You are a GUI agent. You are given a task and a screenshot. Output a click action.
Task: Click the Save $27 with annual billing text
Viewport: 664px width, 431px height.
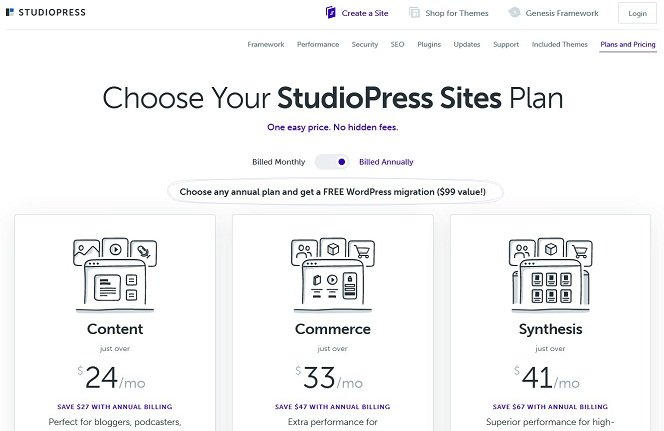tap(115, 406)
